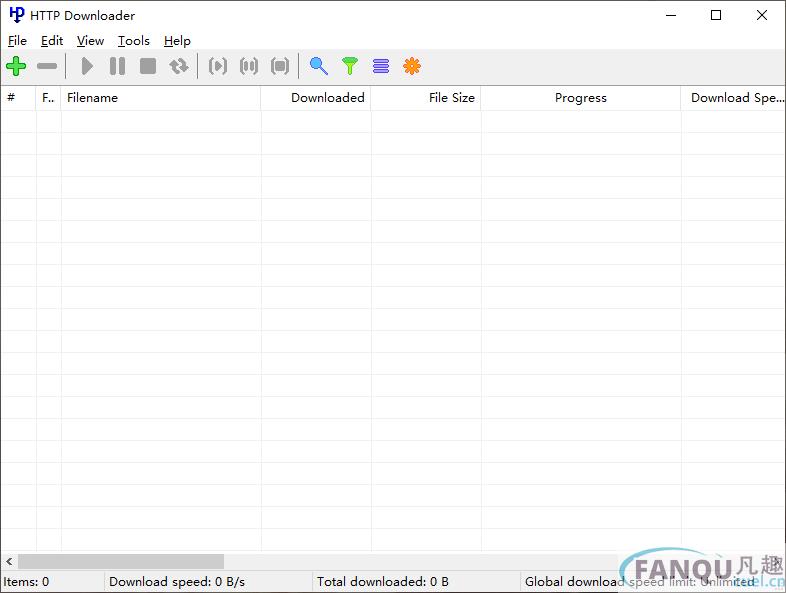Image resolution: width=786 pixels, height=593 pixels.
Task: Open the Tools menu
Action: point(134,41)
